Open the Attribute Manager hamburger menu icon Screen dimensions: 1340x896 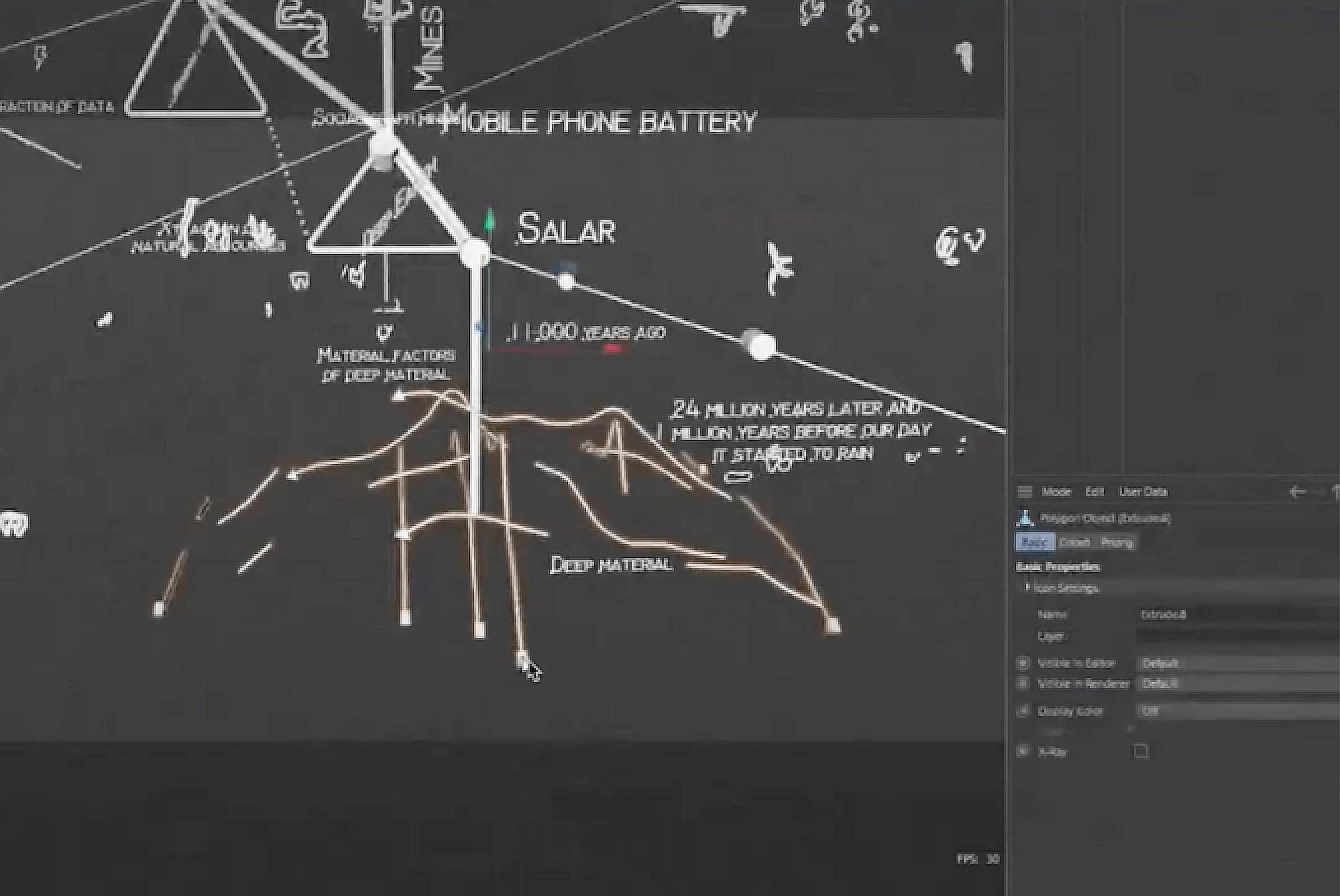pos(1025,492)
